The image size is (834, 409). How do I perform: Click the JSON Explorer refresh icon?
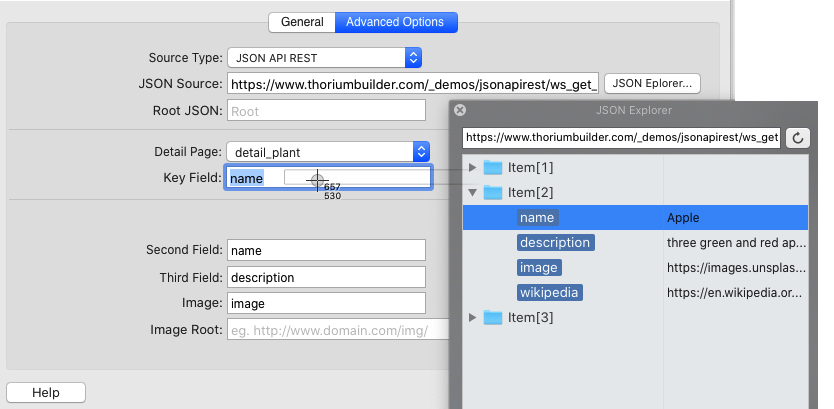click(798, 137)
